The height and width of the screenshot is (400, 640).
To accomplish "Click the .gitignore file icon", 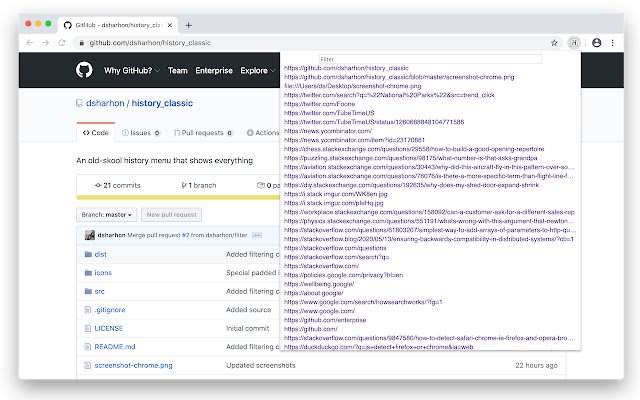I will [x=87, y=310].
